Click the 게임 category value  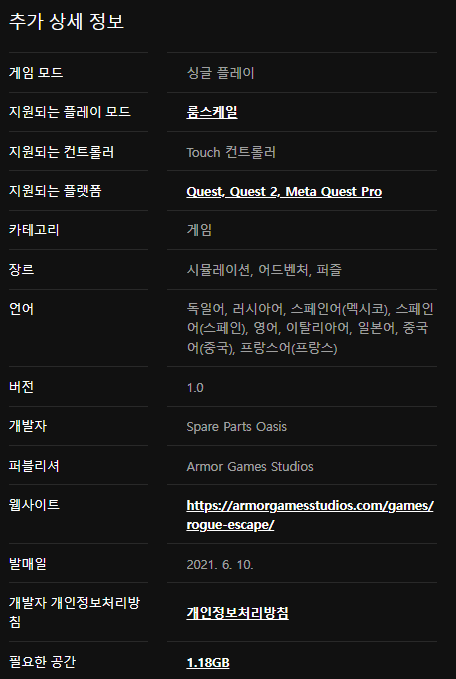pos(199,230)
